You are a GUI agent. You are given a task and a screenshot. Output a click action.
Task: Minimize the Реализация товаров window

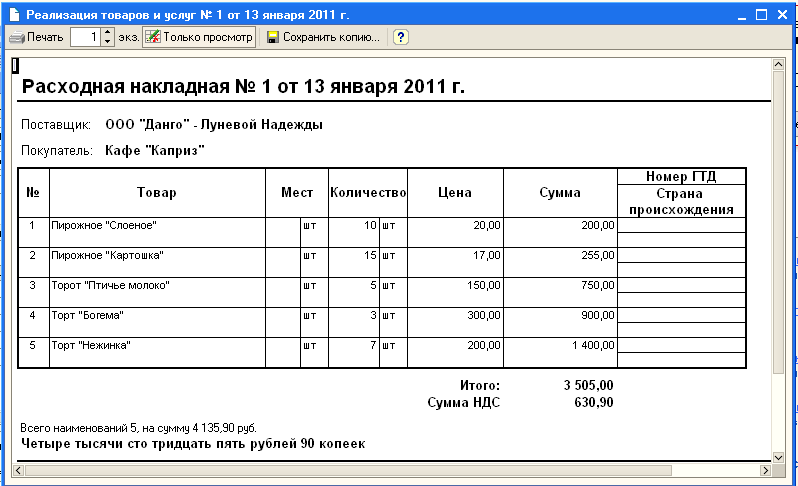pyautogui.click(x=742, y=15)
